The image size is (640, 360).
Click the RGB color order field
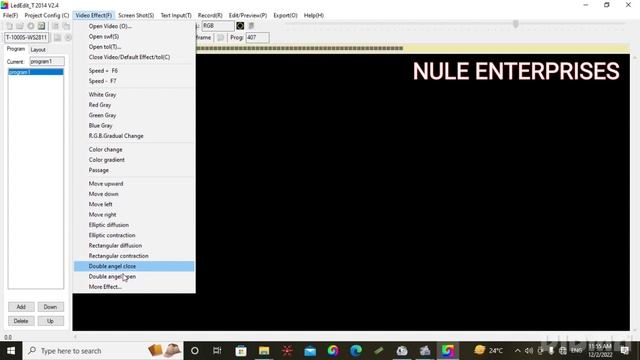218,26
